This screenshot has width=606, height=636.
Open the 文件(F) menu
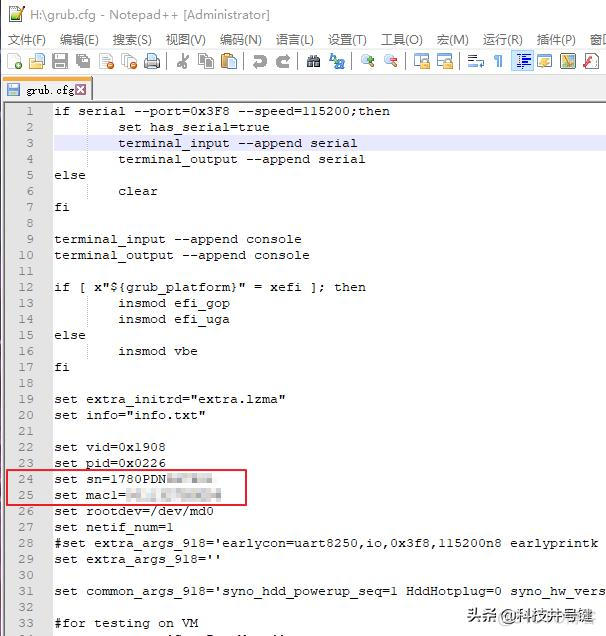pos(27,40)
